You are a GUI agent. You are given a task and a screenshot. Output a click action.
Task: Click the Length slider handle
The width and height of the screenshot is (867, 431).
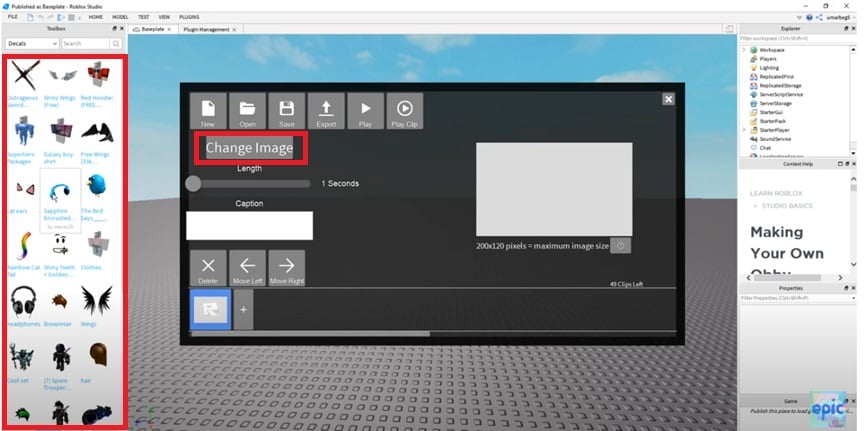point(194,183)
